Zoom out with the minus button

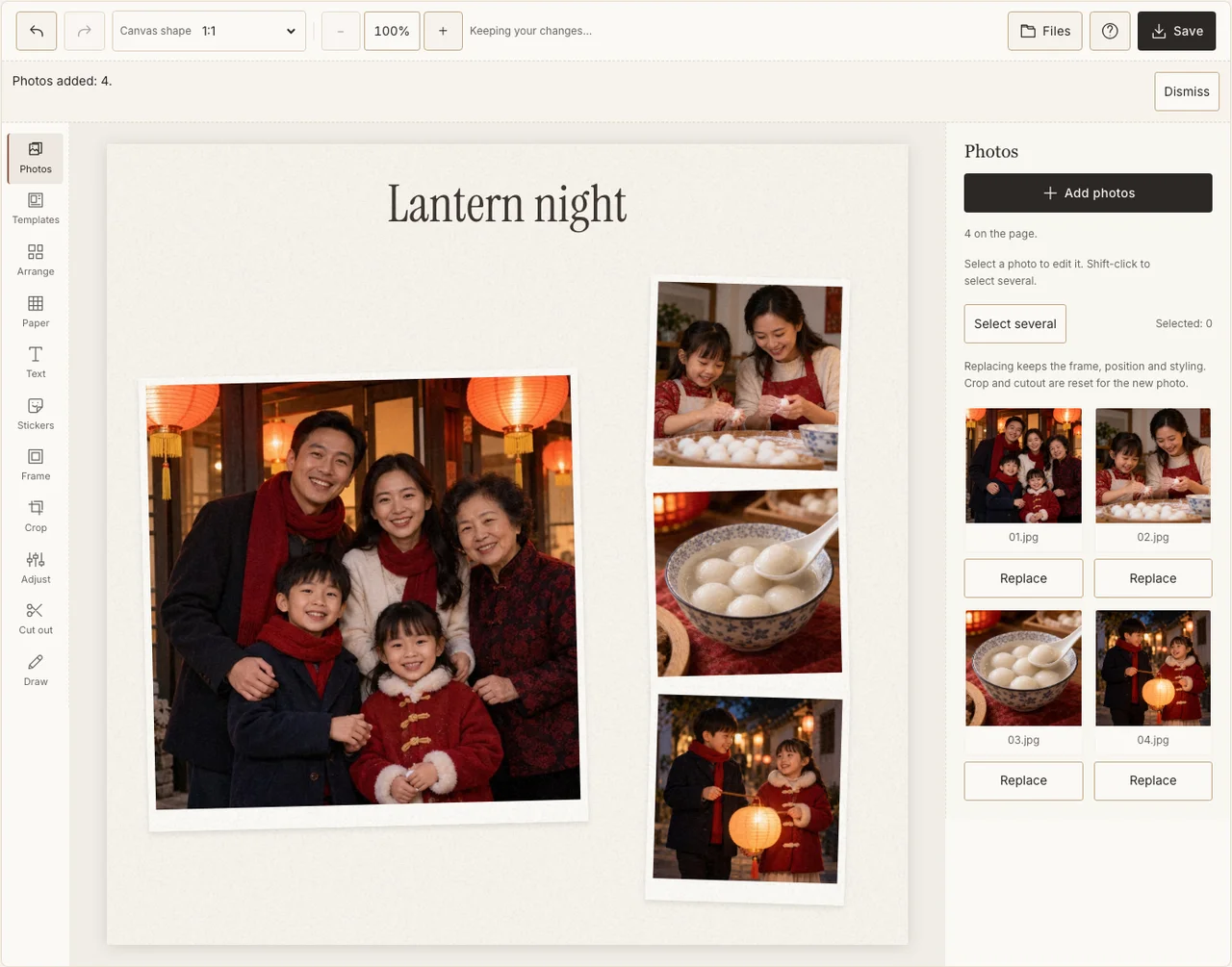[x=341, y=31]
